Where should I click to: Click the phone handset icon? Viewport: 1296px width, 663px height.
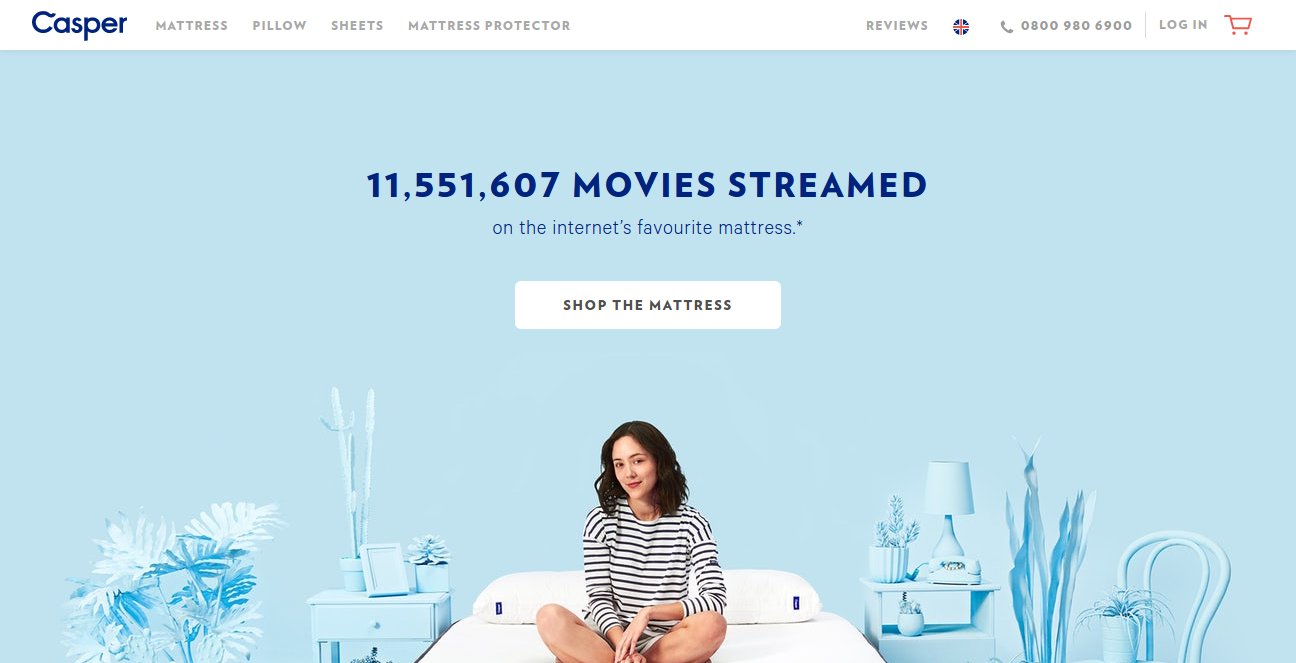1007,27
